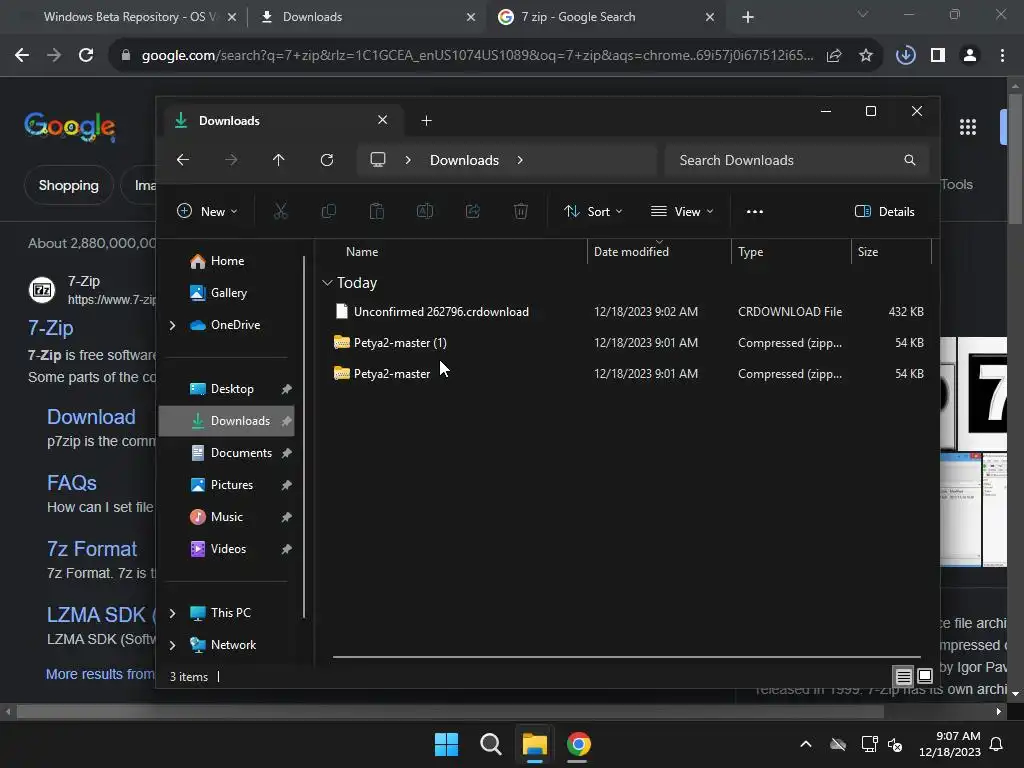Image resolution: width=1024 pixels, height=768 pixels.
Task: Expand This PC in navigation pane
Action: pos(172,613)
